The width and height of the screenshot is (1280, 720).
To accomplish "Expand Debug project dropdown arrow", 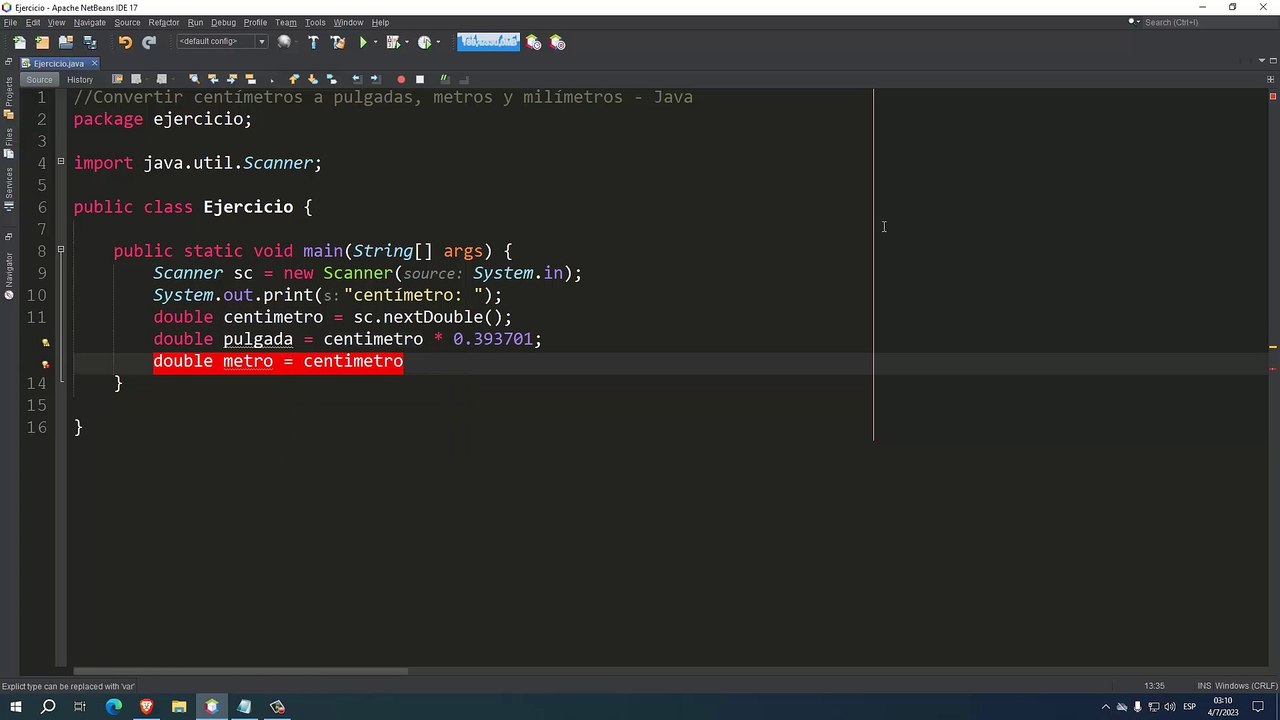I will click(407, 42).
